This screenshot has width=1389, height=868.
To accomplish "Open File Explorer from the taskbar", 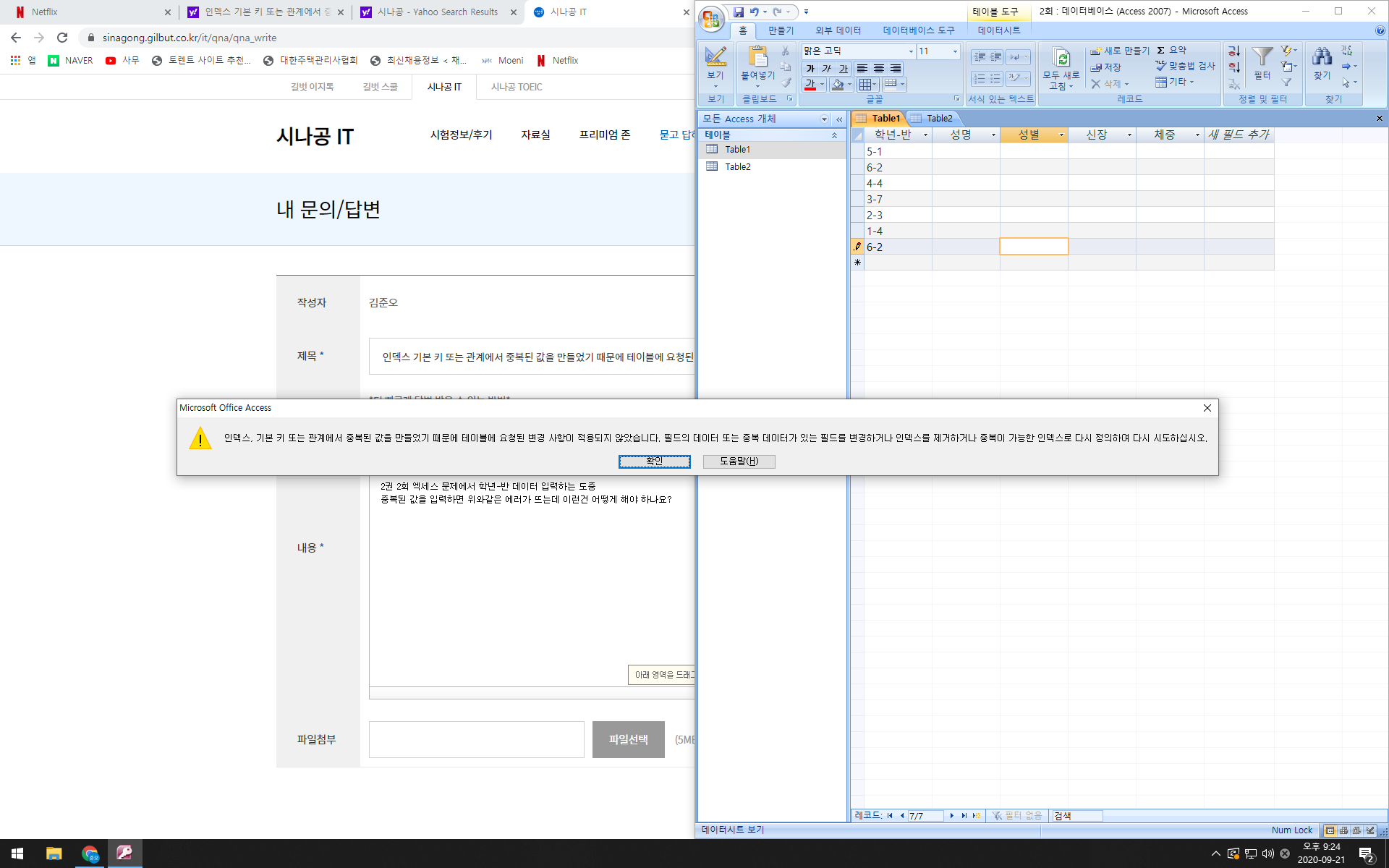I will [54, 854].
